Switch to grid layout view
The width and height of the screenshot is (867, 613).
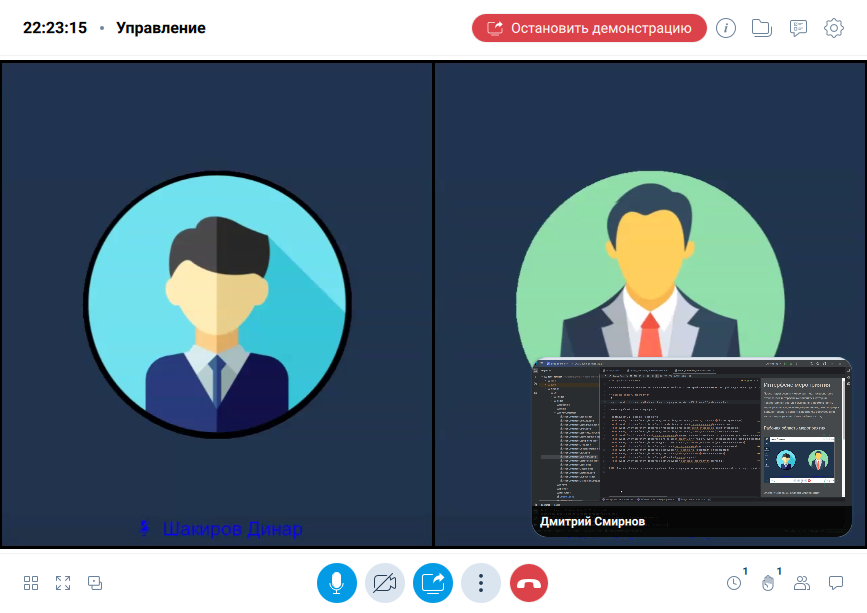tap(31, 582)
